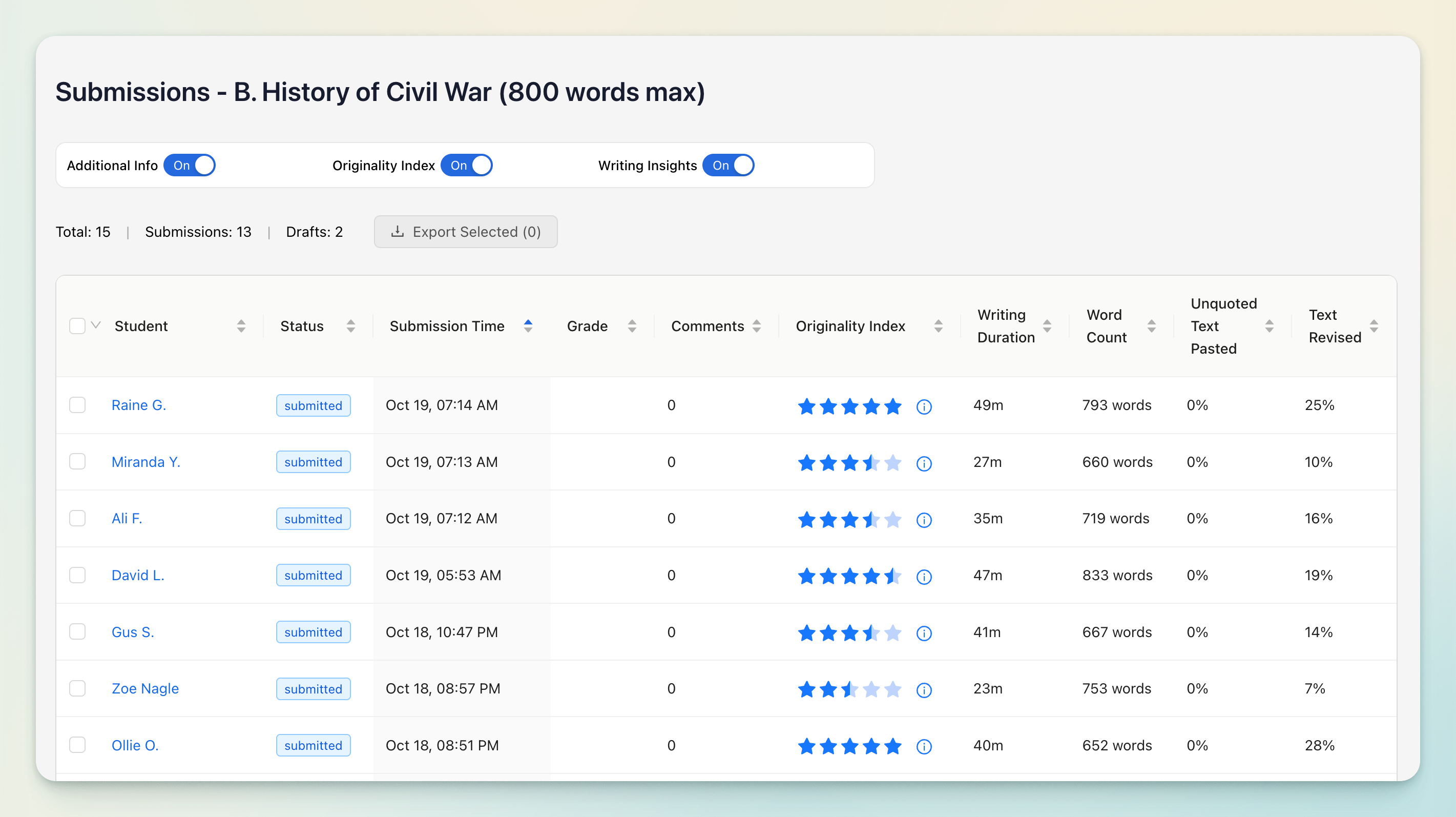Turn off Additional Info toggle
1456x817 pixels.
(x=190, y=165)
